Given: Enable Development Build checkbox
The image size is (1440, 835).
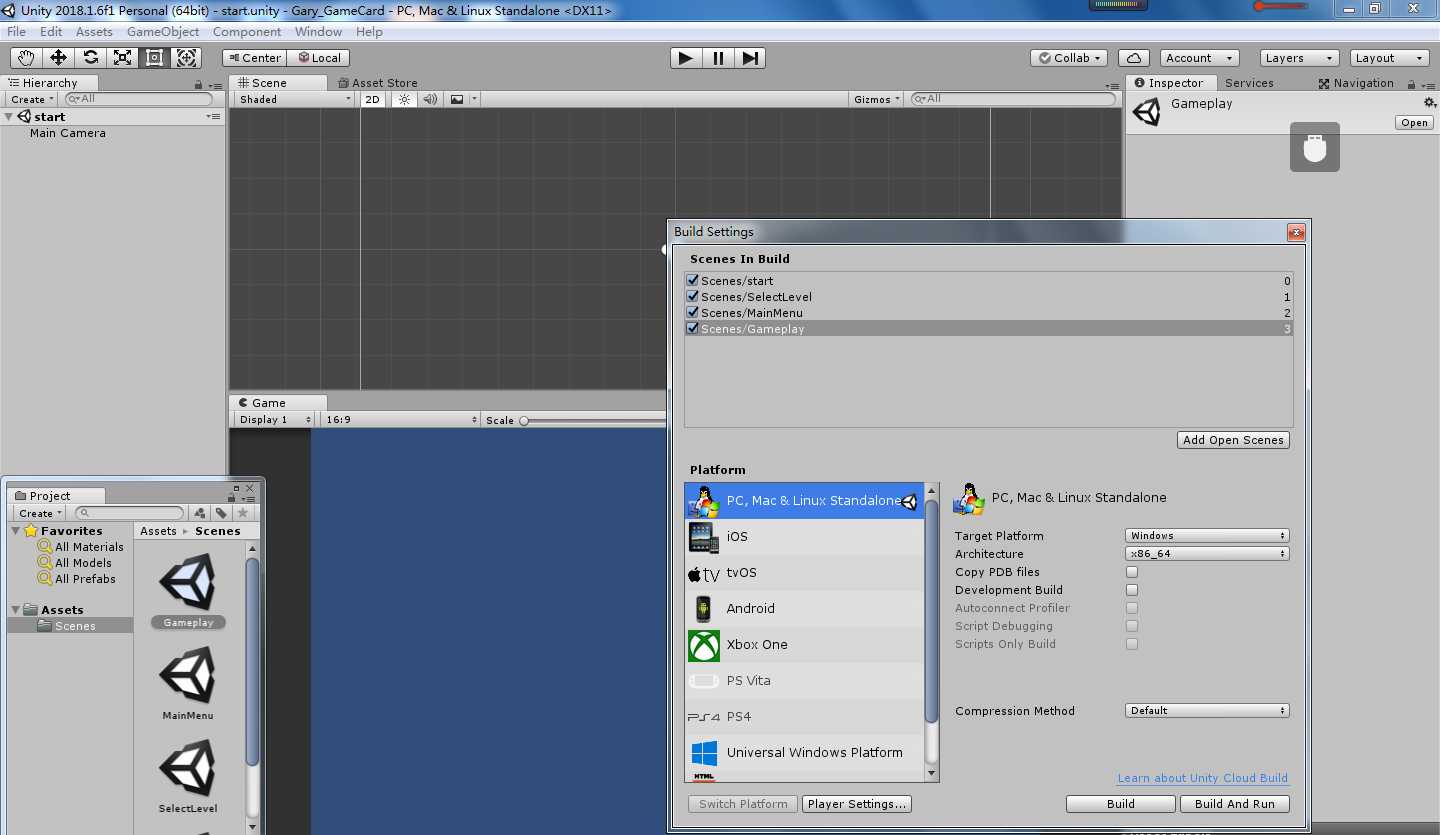Looking at the screenshot, I should [x=1132, y=590].
